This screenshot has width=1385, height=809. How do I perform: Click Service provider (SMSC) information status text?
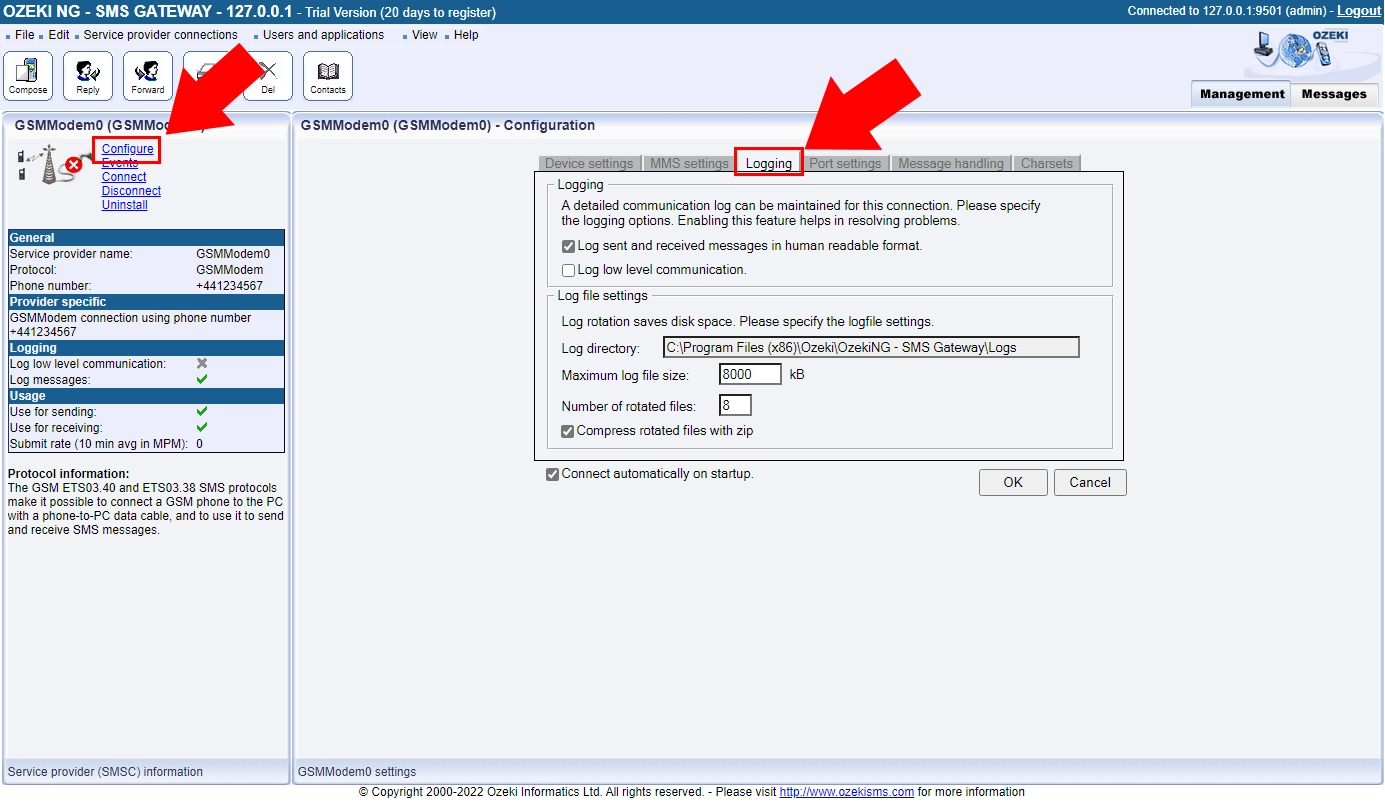tap(105, 772)
